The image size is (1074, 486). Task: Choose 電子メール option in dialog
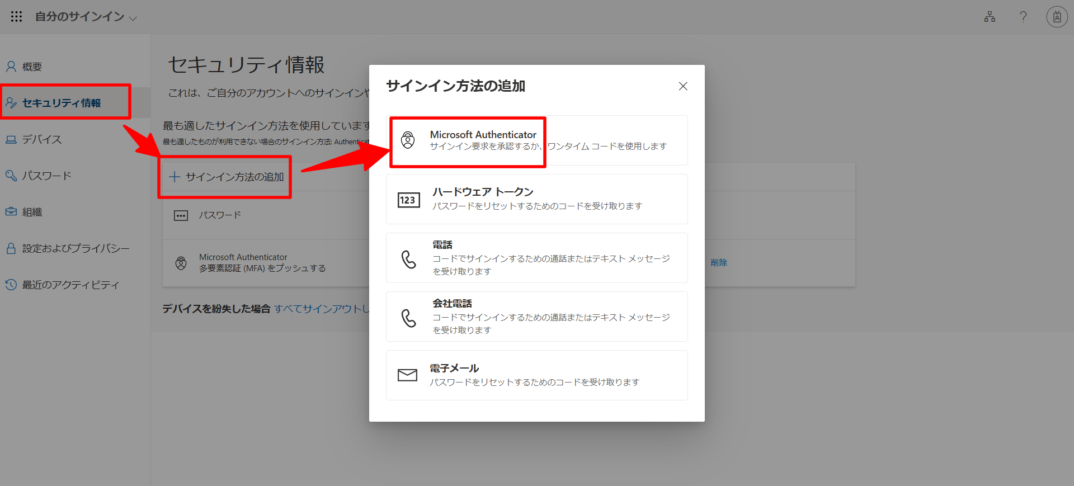click(536, 375)
